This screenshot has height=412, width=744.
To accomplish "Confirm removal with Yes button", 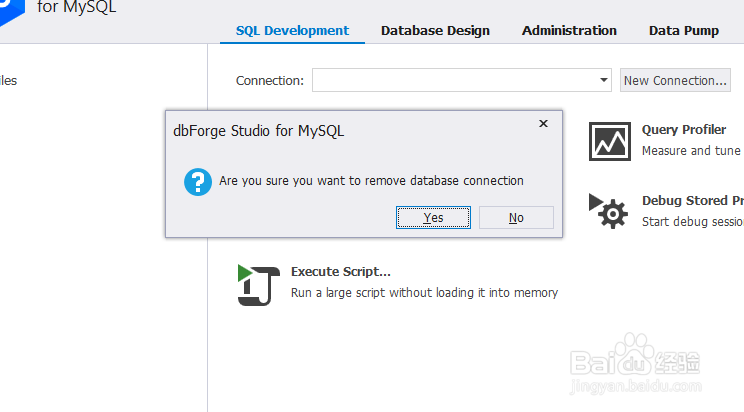I will point(433,217).
